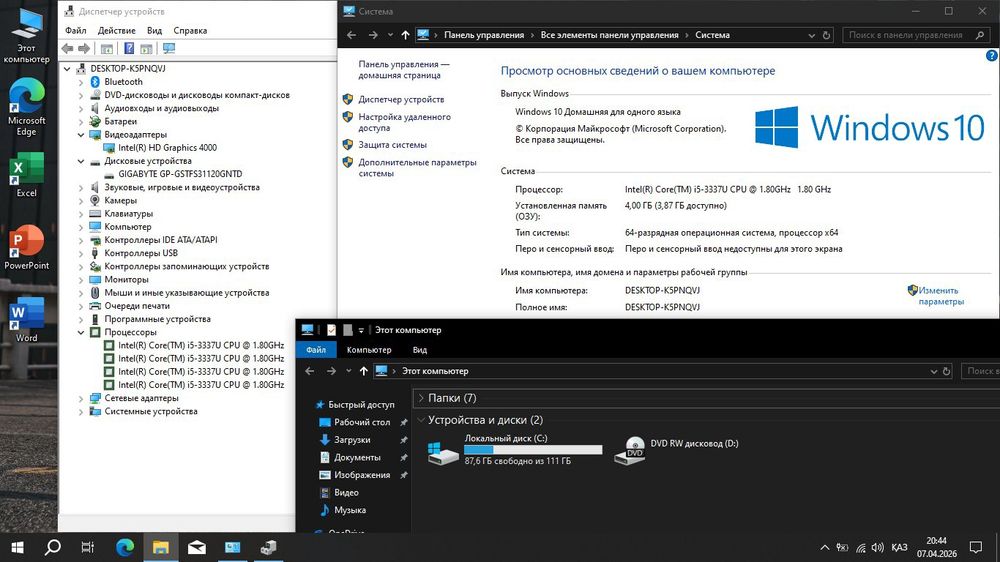Click Дополнительные параметры системы link

[x=417, y=168]
